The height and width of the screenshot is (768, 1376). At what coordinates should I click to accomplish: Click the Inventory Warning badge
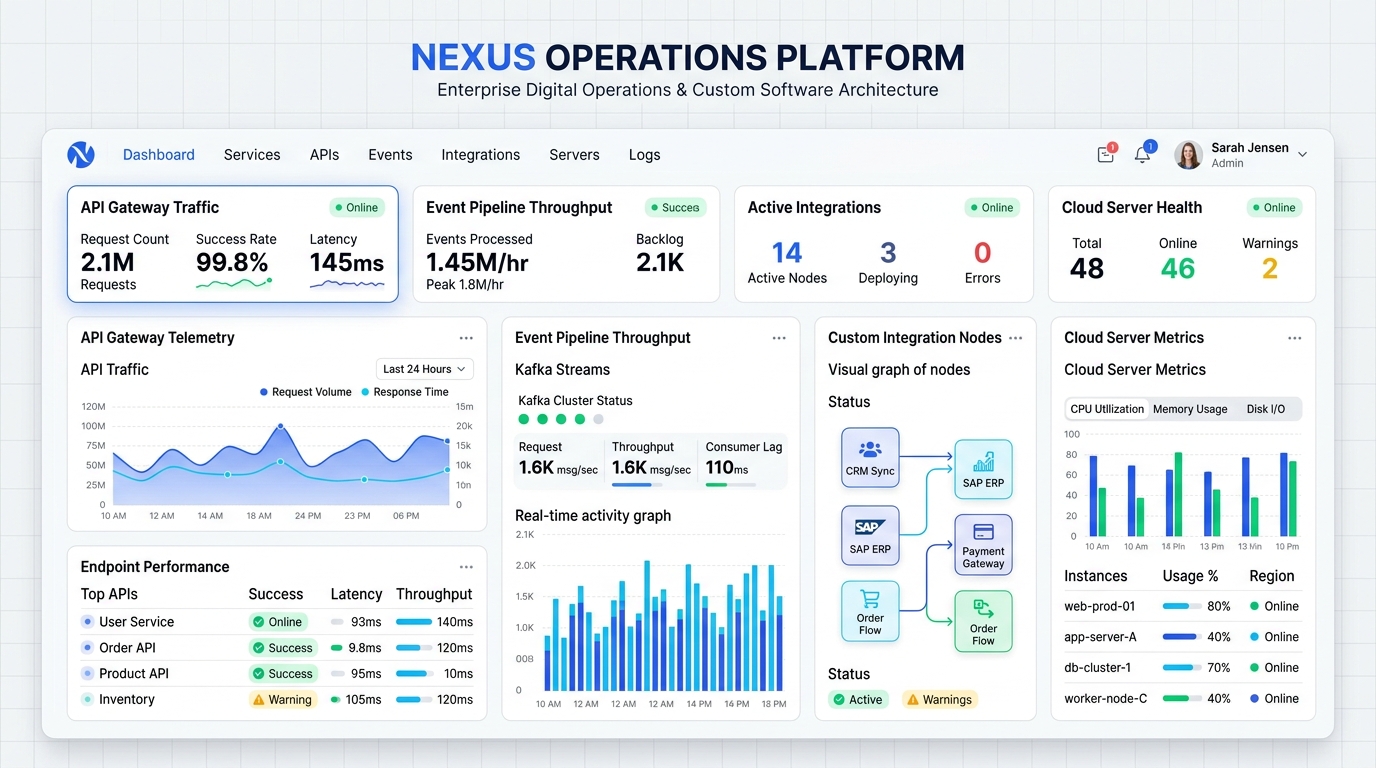click(282, 700)
